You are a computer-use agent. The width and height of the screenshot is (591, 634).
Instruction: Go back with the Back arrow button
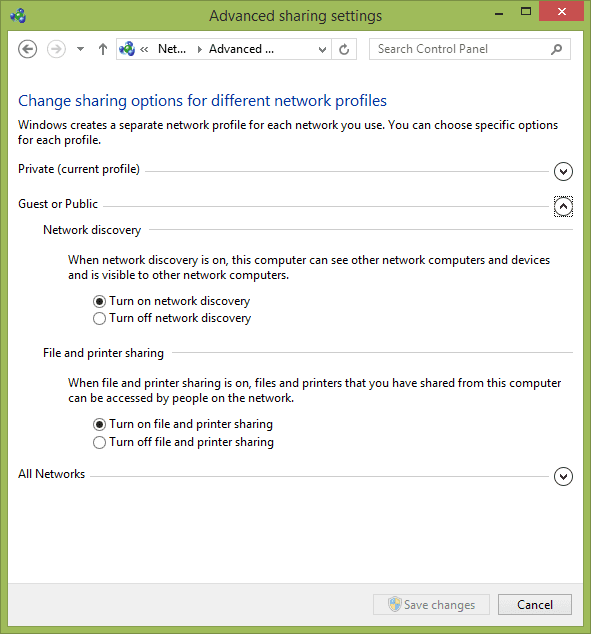27,49
